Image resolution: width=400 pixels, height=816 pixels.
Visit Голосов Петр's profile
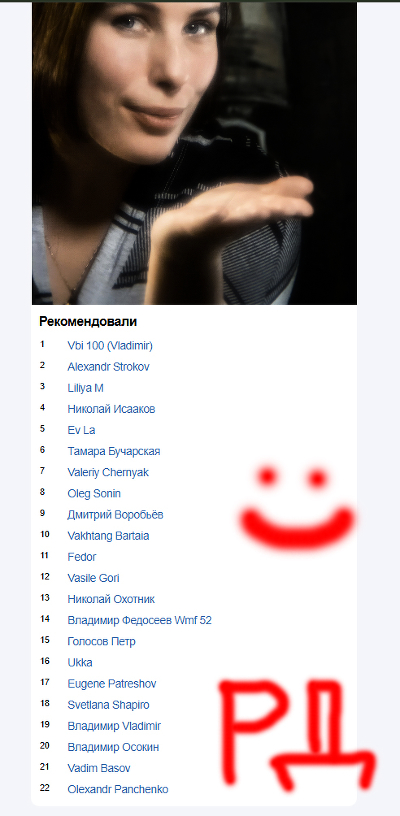pyautogui.click(x=101, y=641)
